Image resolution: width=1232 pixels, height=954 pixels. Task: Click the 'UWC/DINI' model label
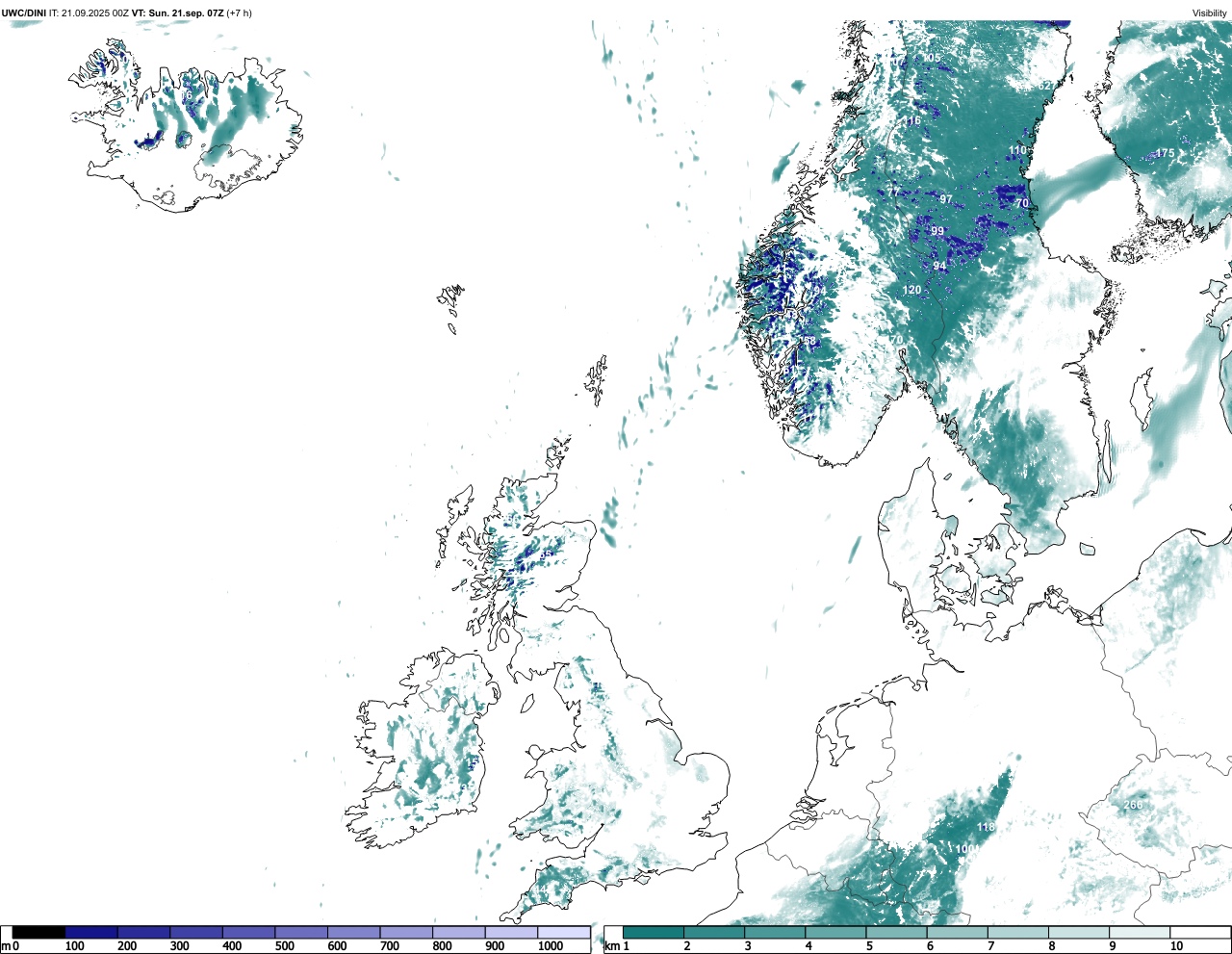click(23, 13)
